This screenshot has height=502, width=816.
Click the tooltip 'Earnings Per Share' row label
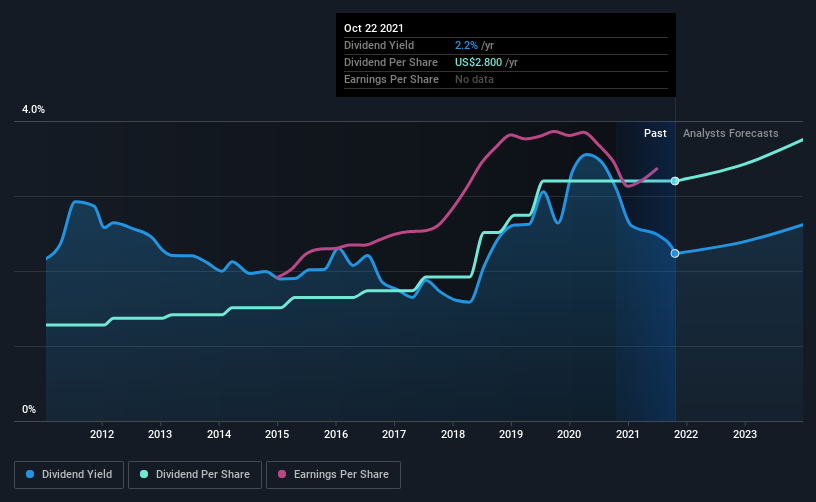(x=391, y=80)
